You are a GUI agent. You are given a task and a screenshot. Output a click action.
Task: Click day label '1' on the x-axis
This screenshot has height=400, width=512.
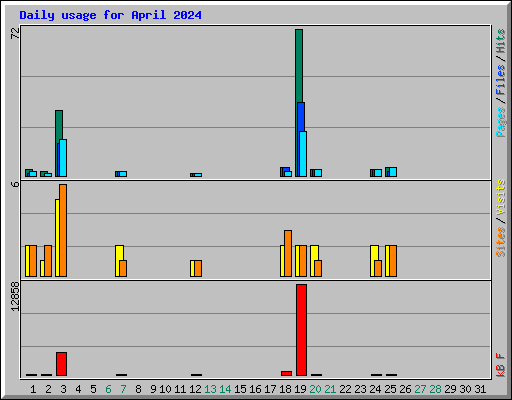[x=33, y=389]
